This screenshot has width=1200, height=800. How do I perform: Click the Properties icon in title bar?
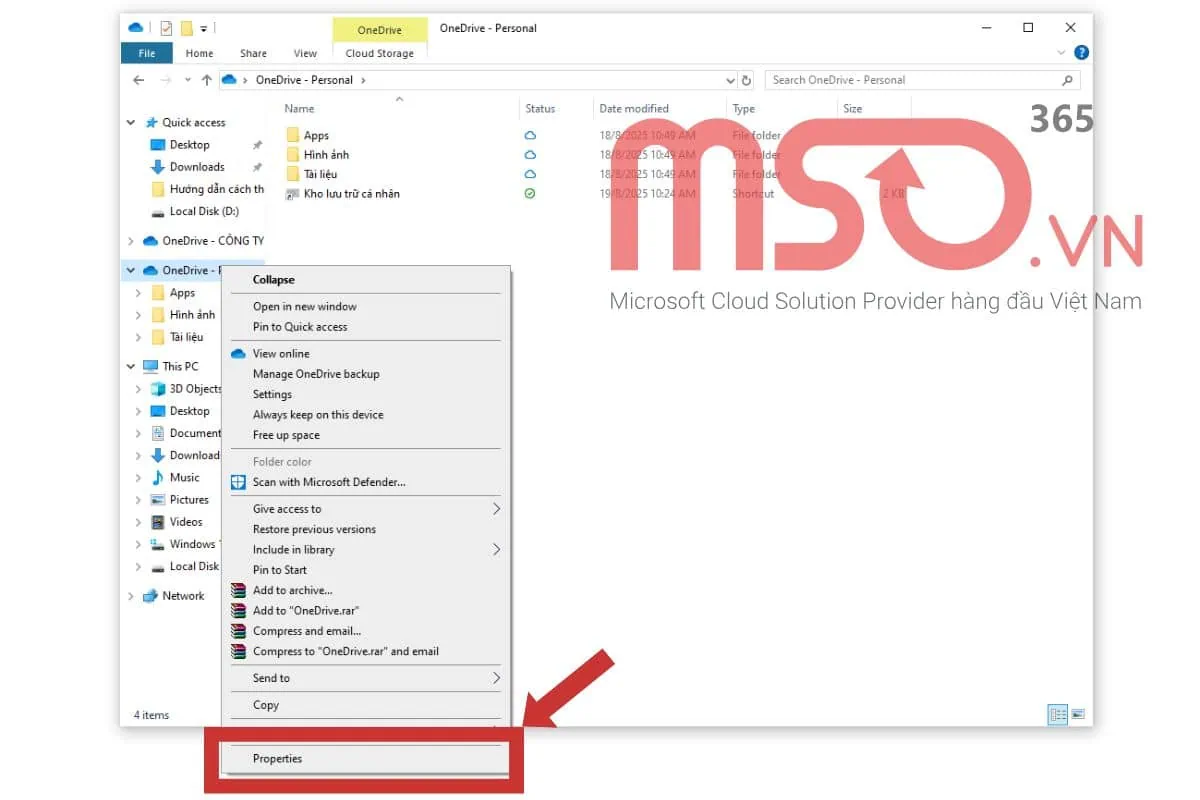[x=166, y=28]
